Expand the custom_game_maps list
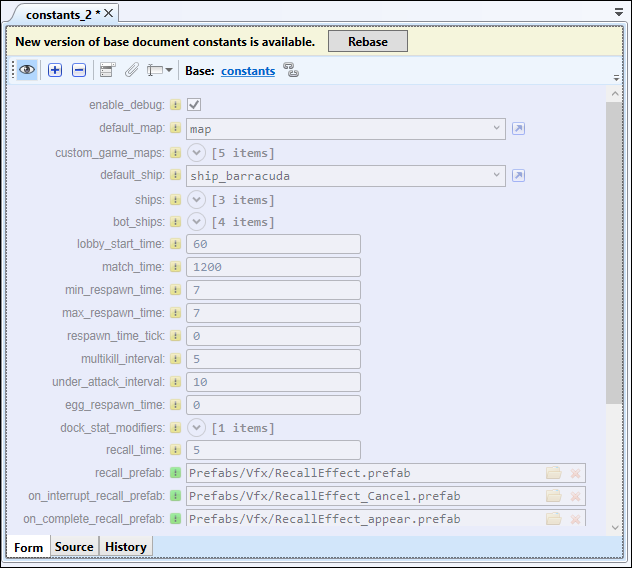 point(197,153)
